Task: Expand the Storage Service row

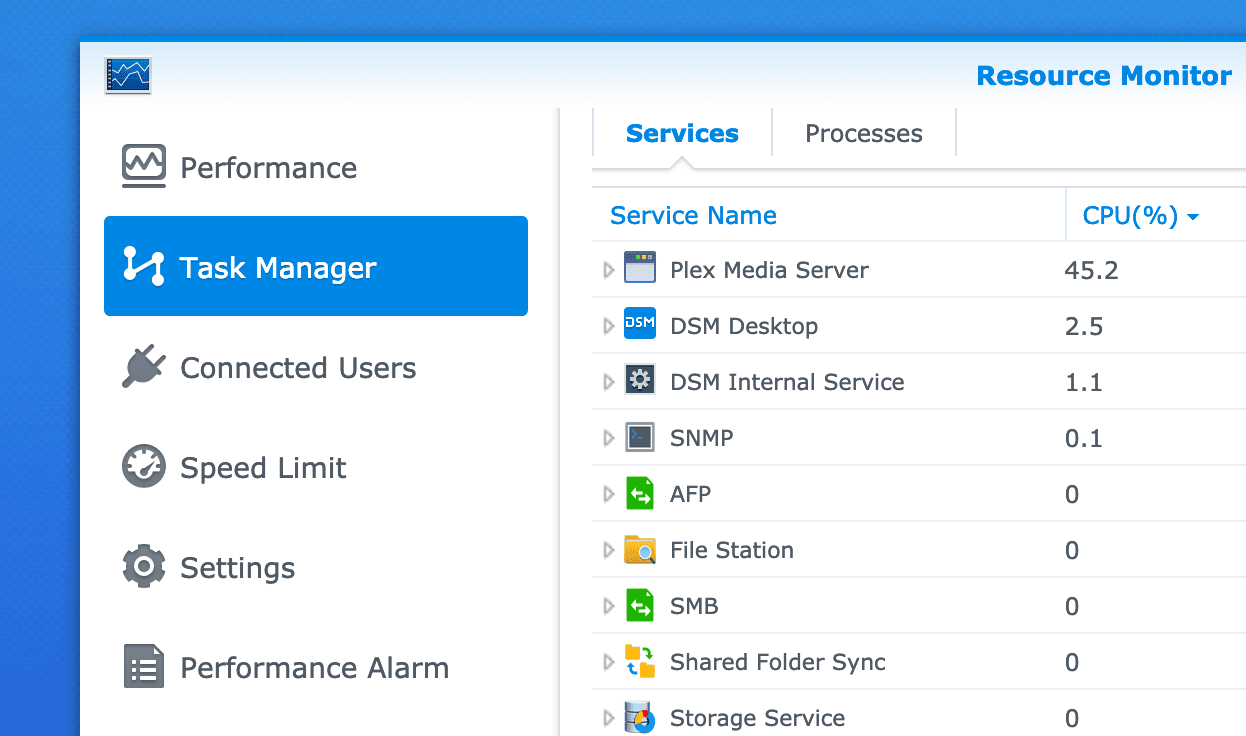Action: point(609,718)
